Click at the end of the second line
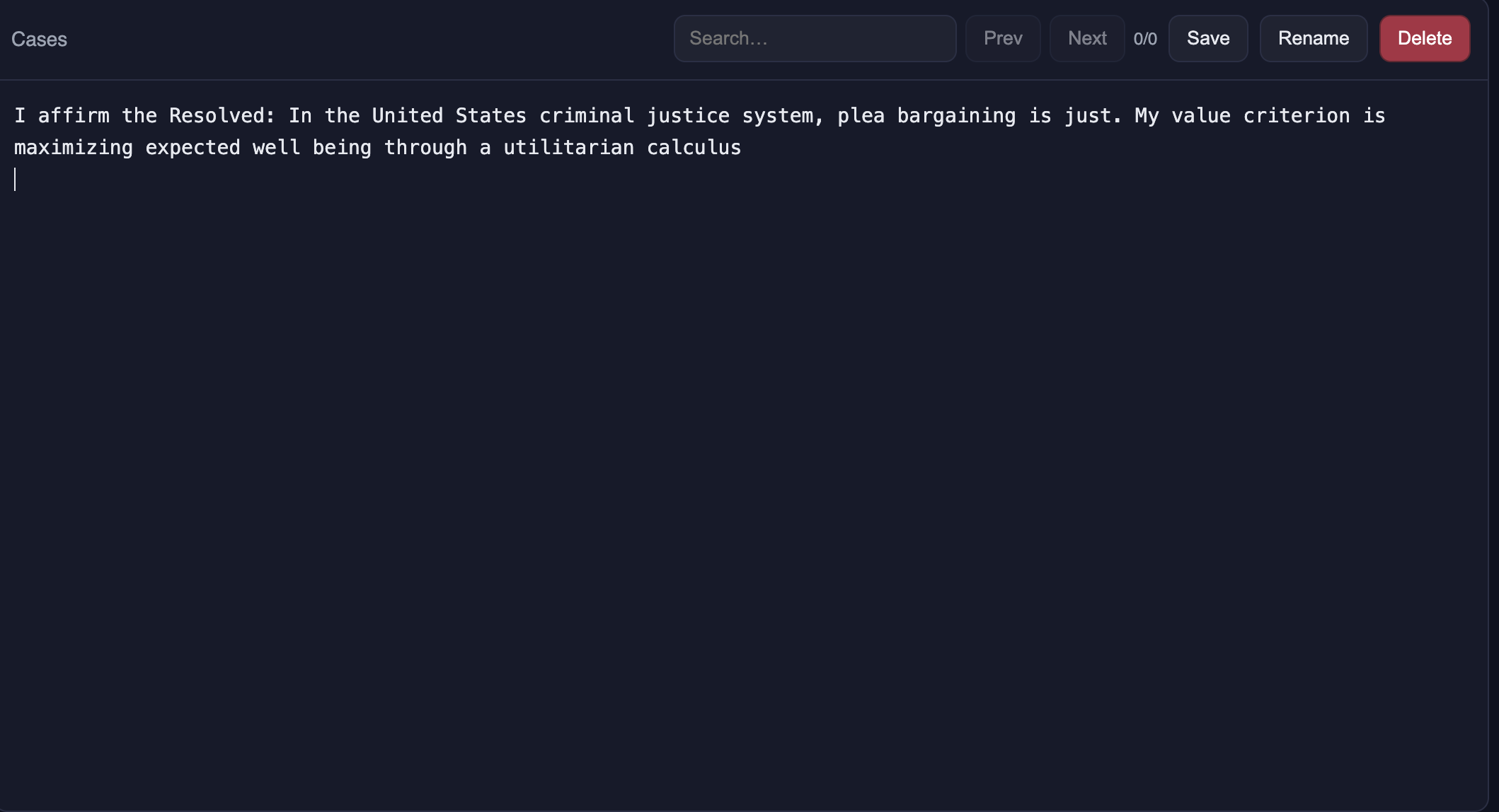Viewport: 1499px width, 812px height. pos(742,147)
